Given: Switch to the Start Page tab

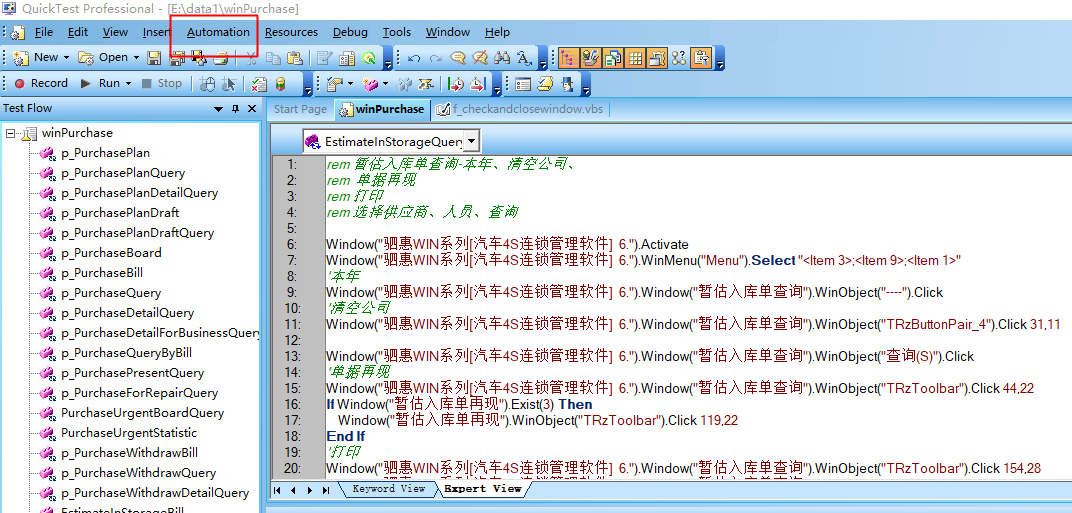Looking at the screenshot, I should click(300, 109).
